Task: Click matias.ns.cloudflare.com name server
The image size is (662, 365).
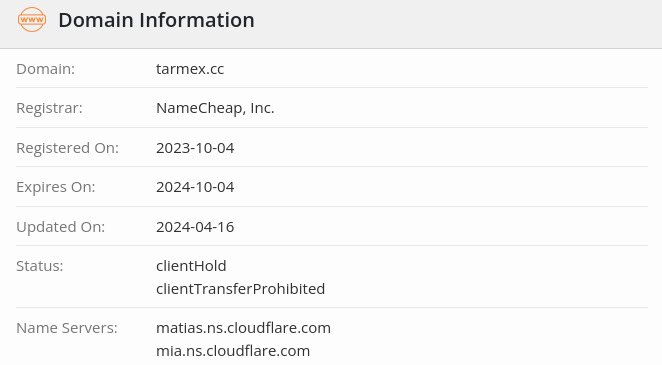Action: 244,328
